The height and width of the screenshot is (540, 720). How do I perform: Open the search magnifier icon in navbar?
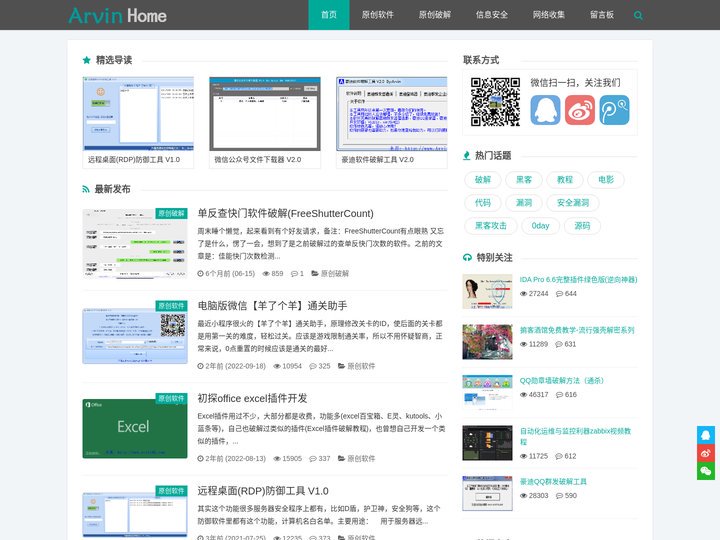[638, 15]
